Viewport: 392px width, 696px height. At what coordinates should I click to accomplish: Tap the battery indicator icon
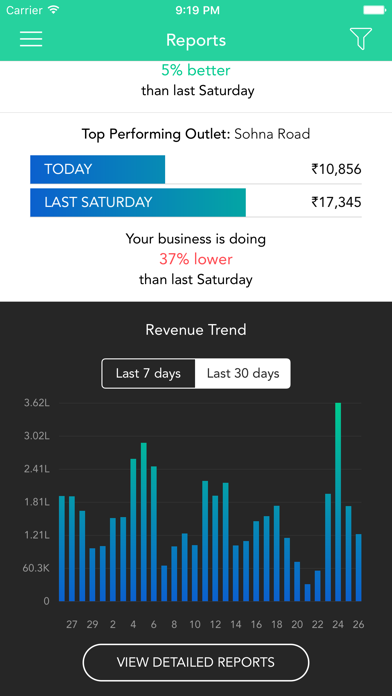[x=374, y=10]
